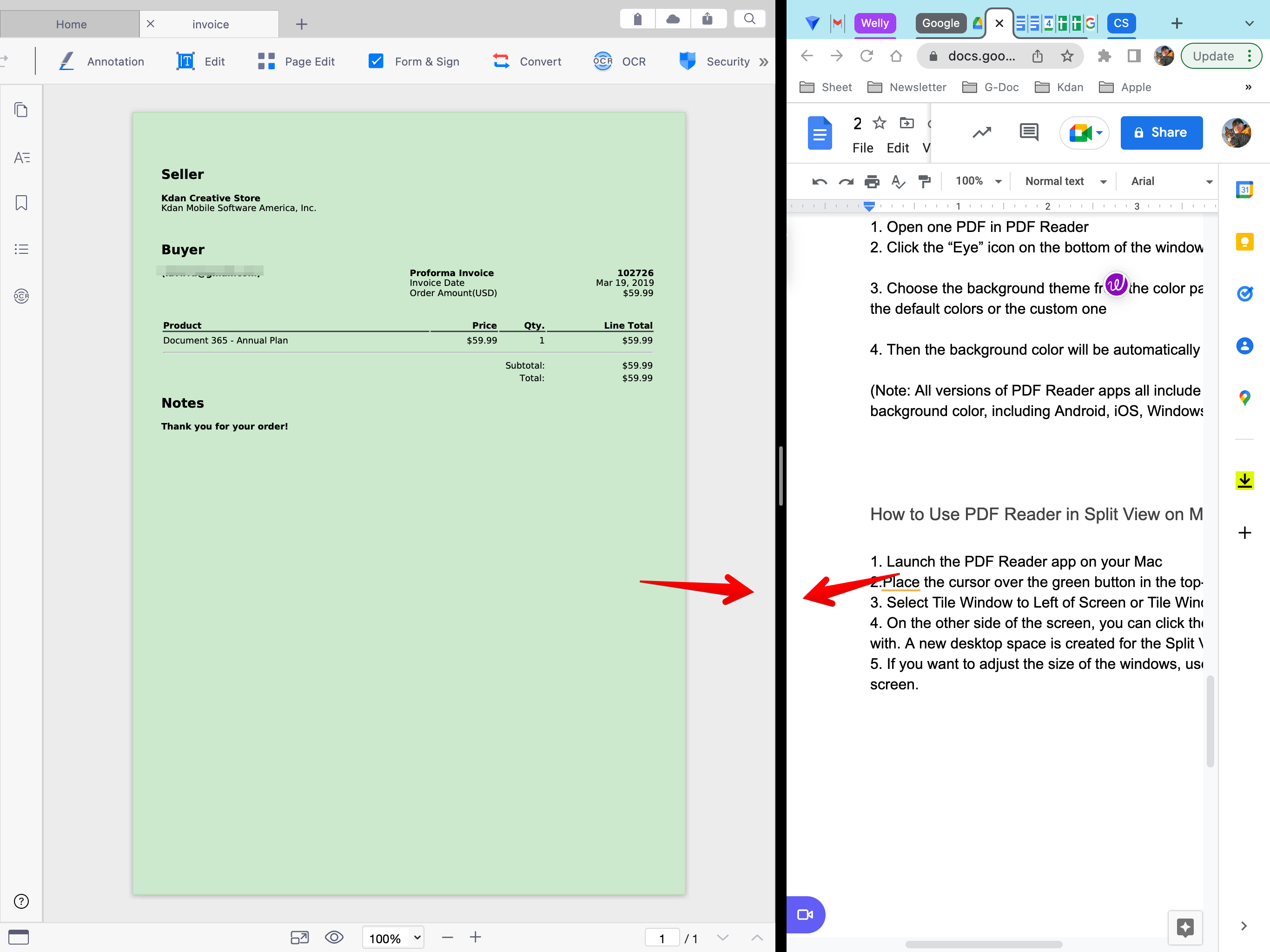This screenshot has width=1270, height=952.
Task: Click the cloud icon in title bar
Action: [x=673, y=19]
